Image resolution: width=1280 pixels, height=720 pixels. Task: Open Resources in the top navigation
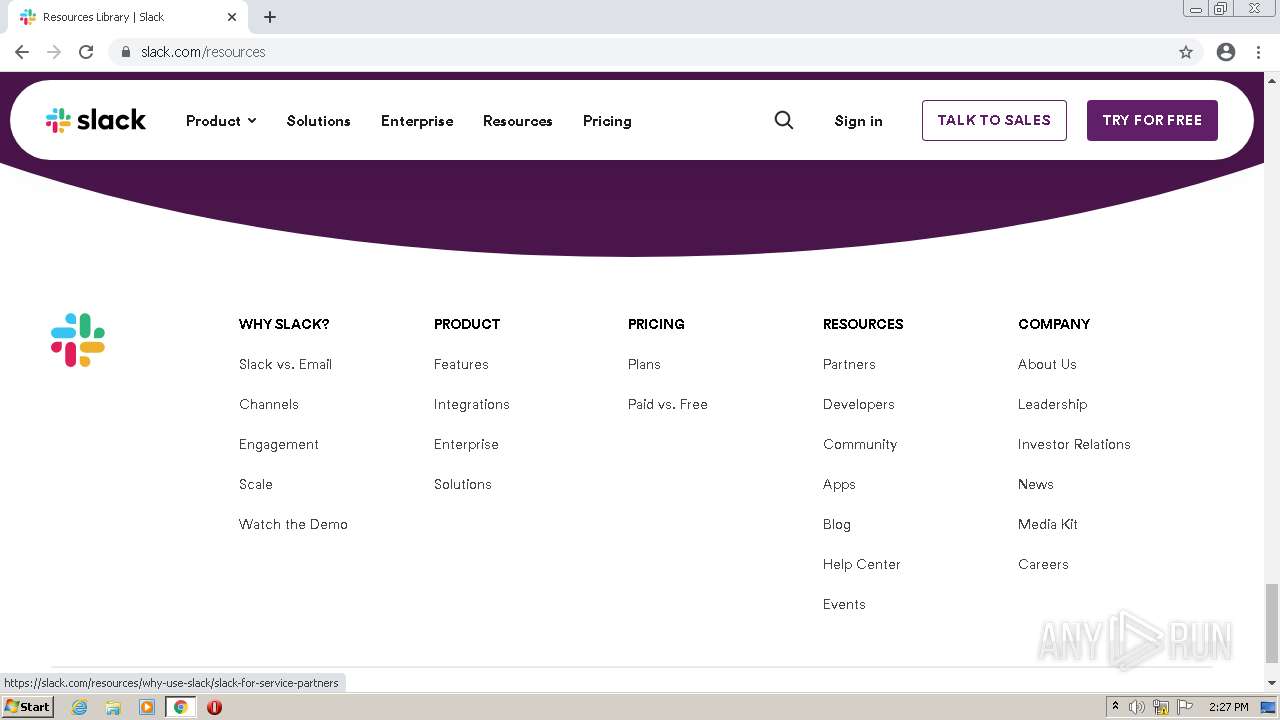tap(518, 121)
